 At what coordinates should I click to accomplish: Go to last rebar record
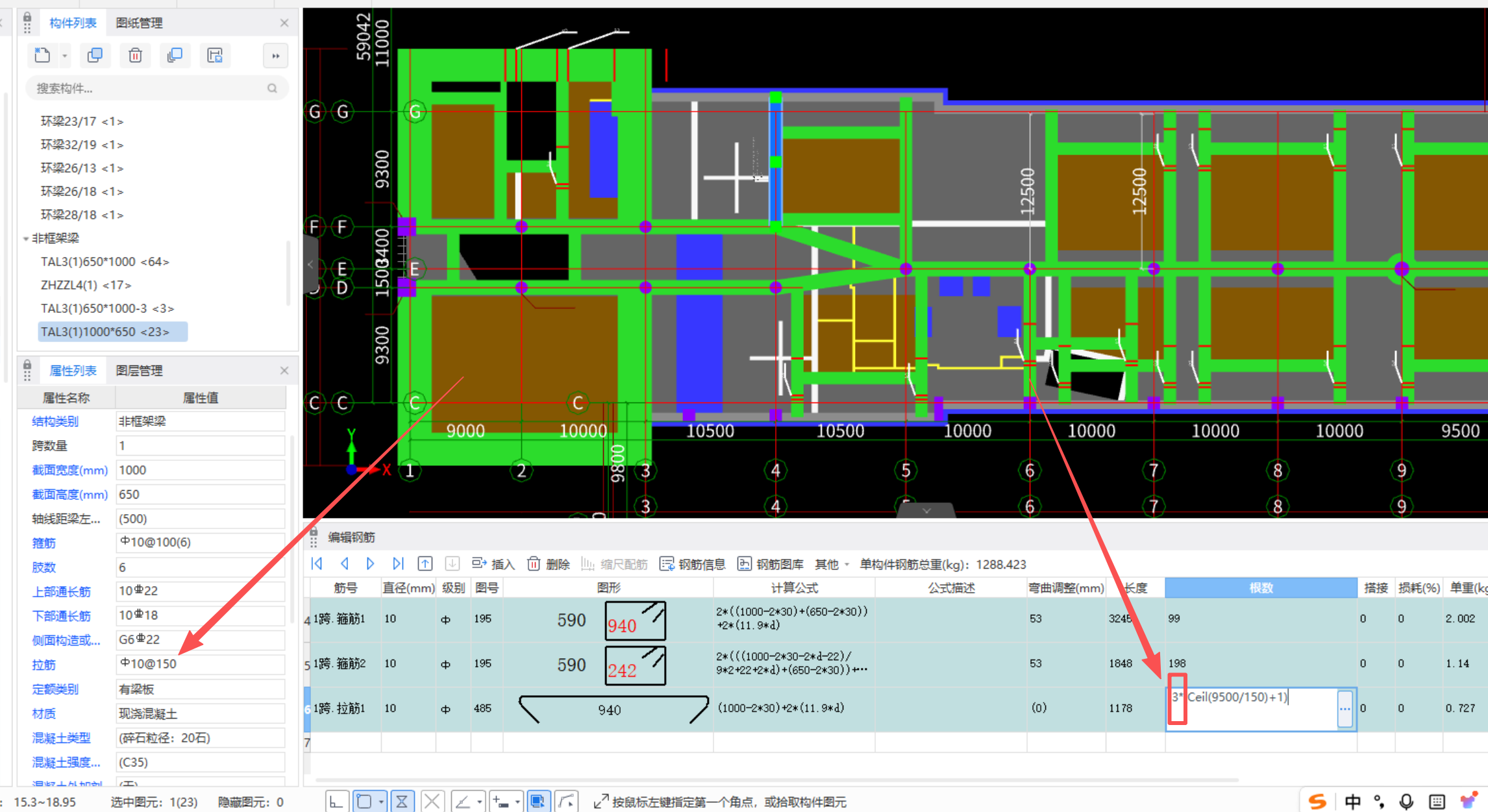[398, 564]
